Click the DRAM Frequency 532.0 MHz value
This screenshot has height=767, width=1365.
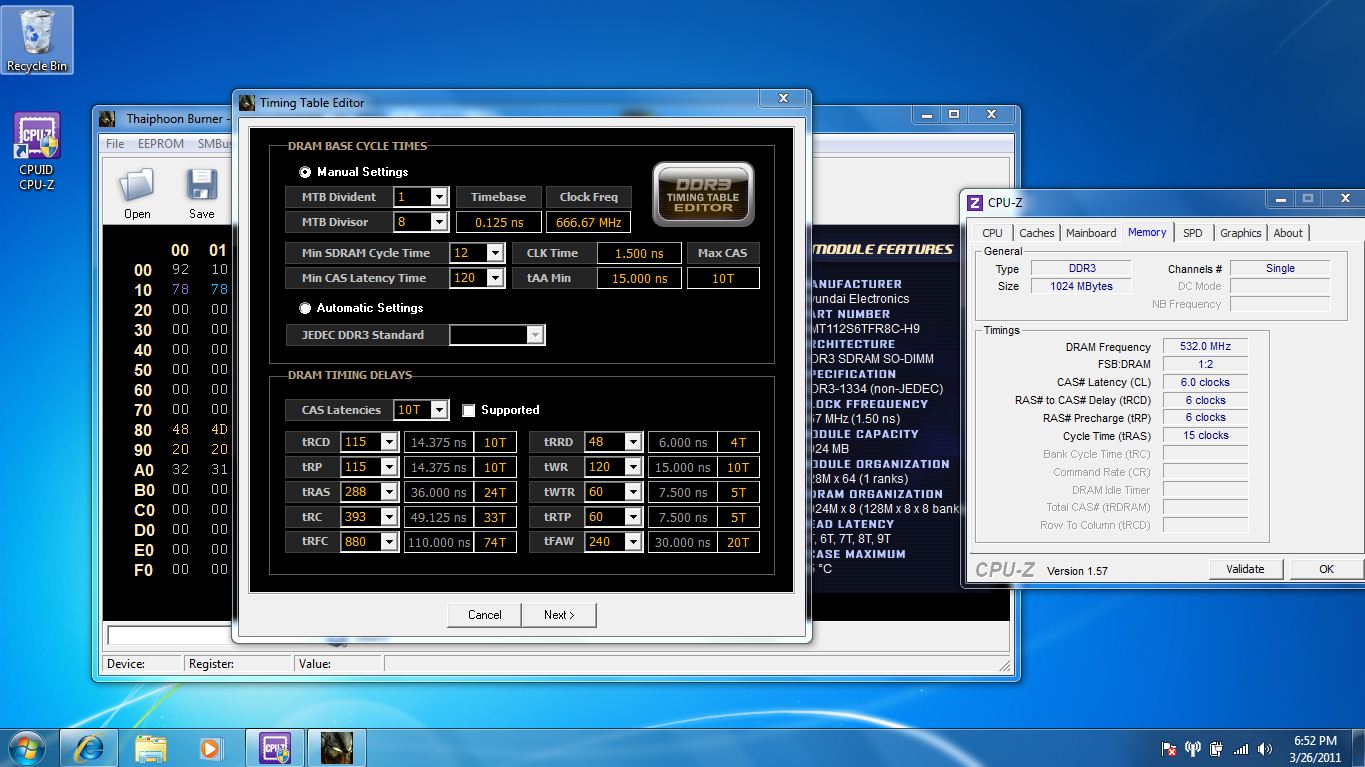click(x=1205, y=346)
